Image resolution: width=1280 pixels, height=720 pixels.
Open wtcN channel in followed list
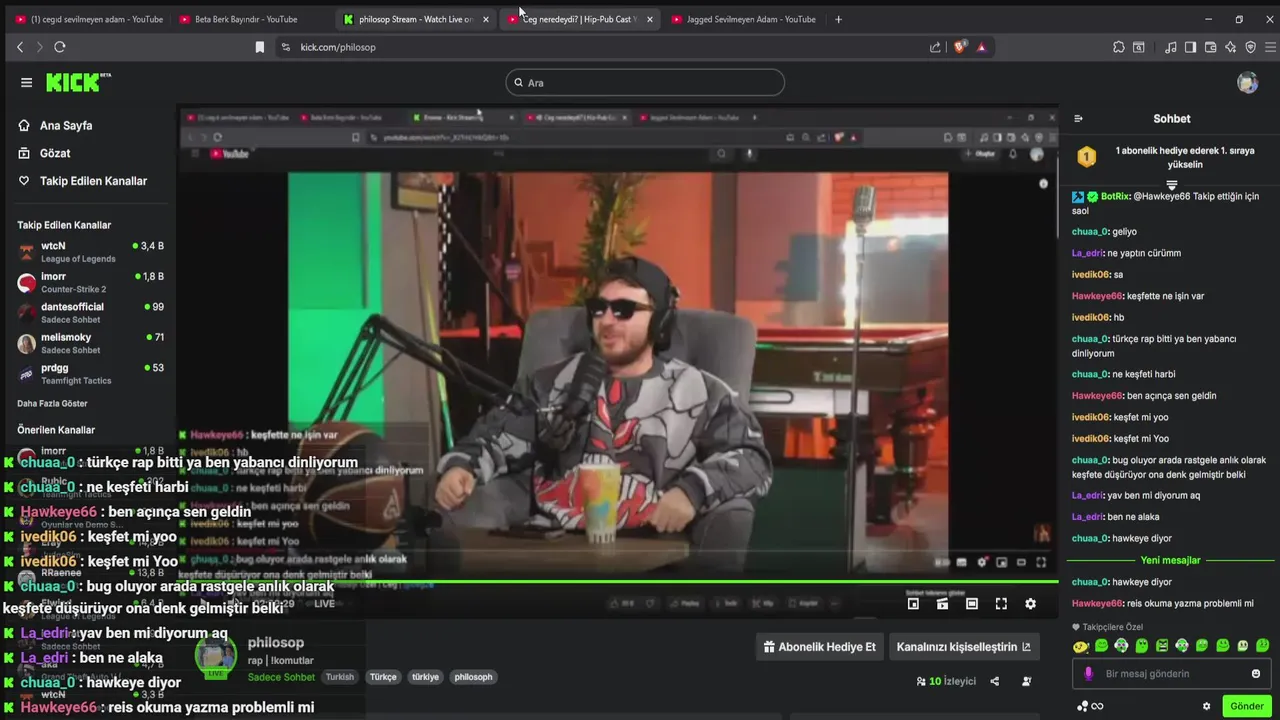pos(90,252)
